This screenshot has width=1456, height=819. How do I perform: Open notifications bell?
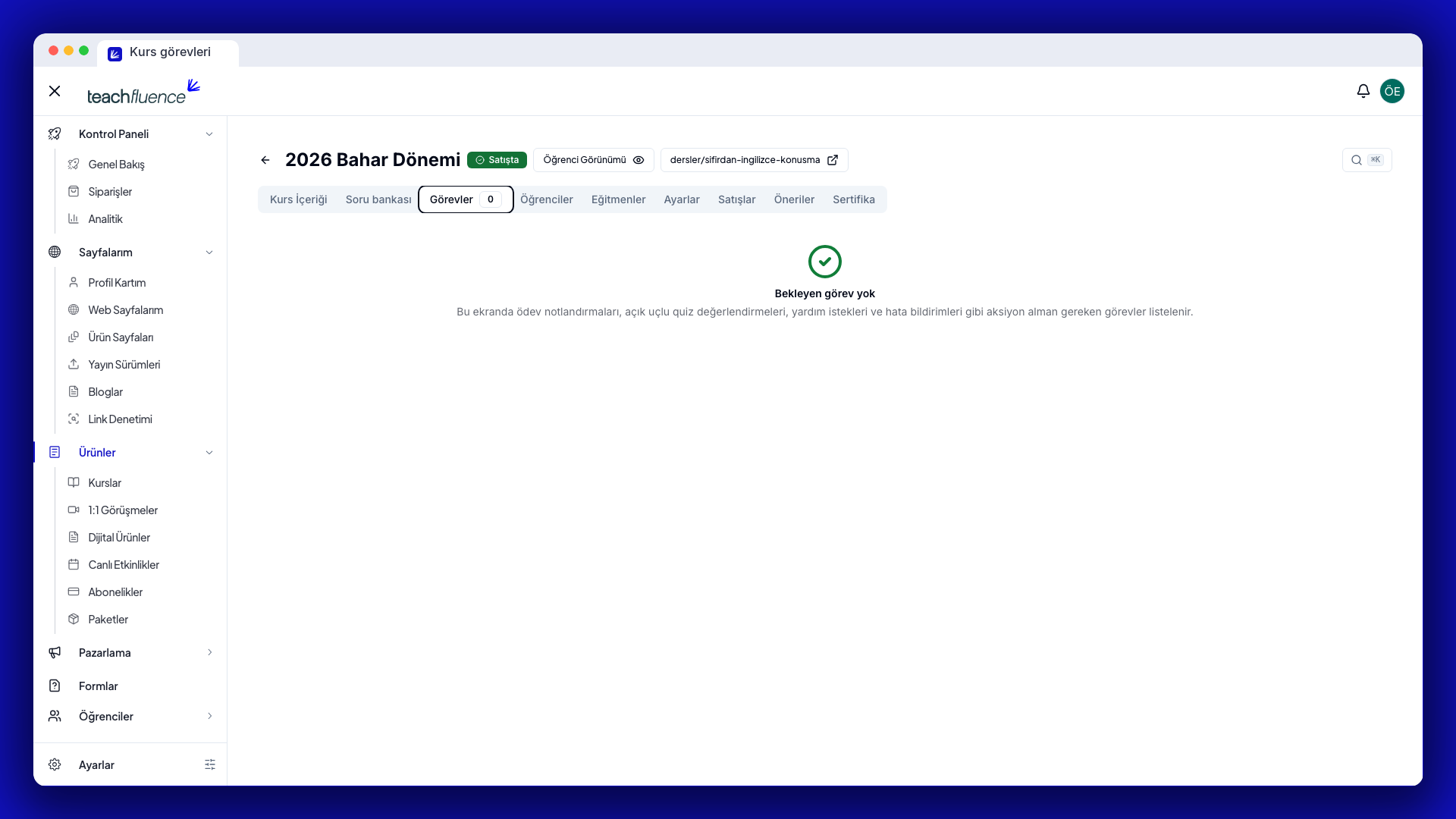(x=1363, y=91)
